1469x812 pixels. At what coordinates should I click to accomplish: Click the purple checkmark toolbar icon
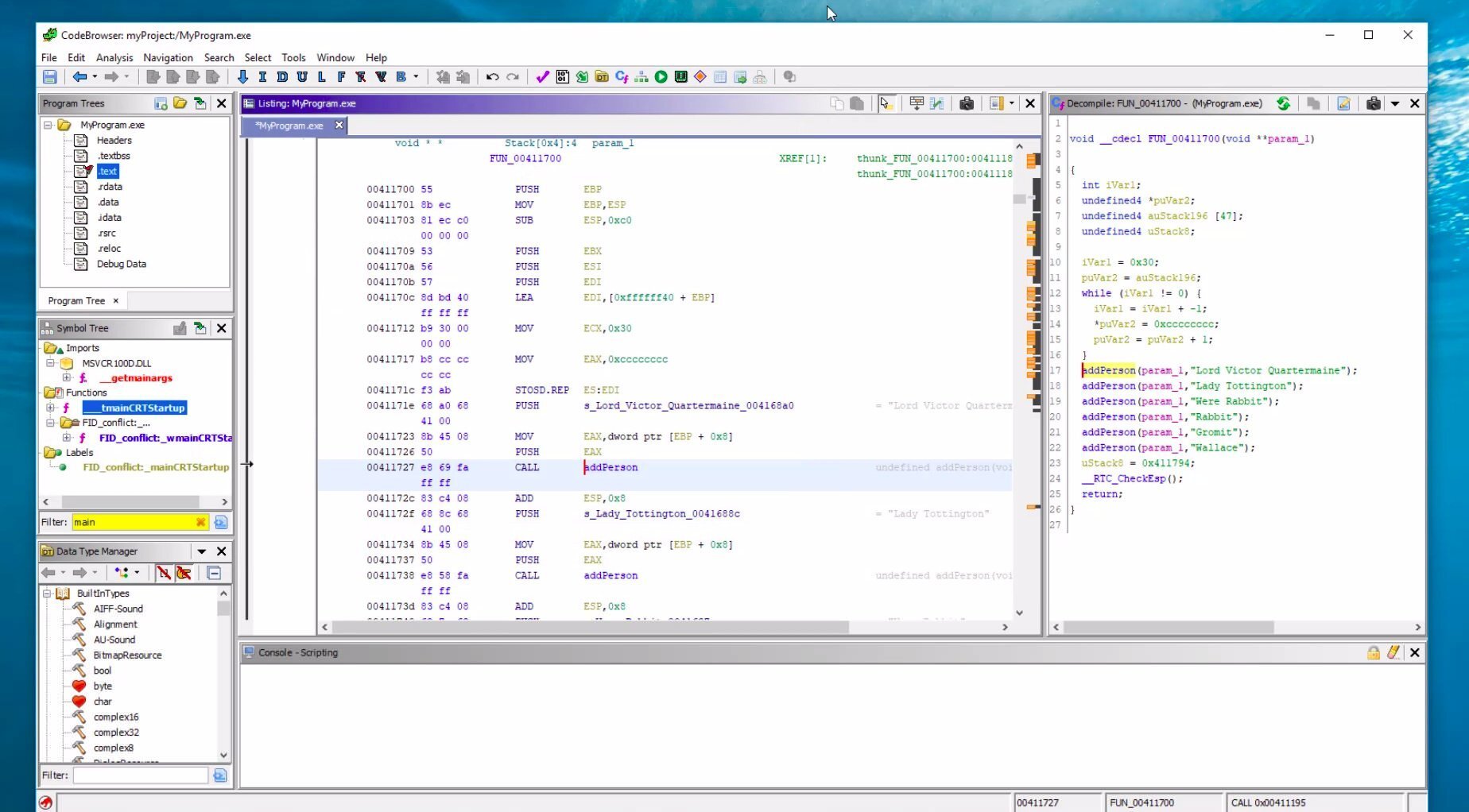pyautogui.click(x=542, y=77)
